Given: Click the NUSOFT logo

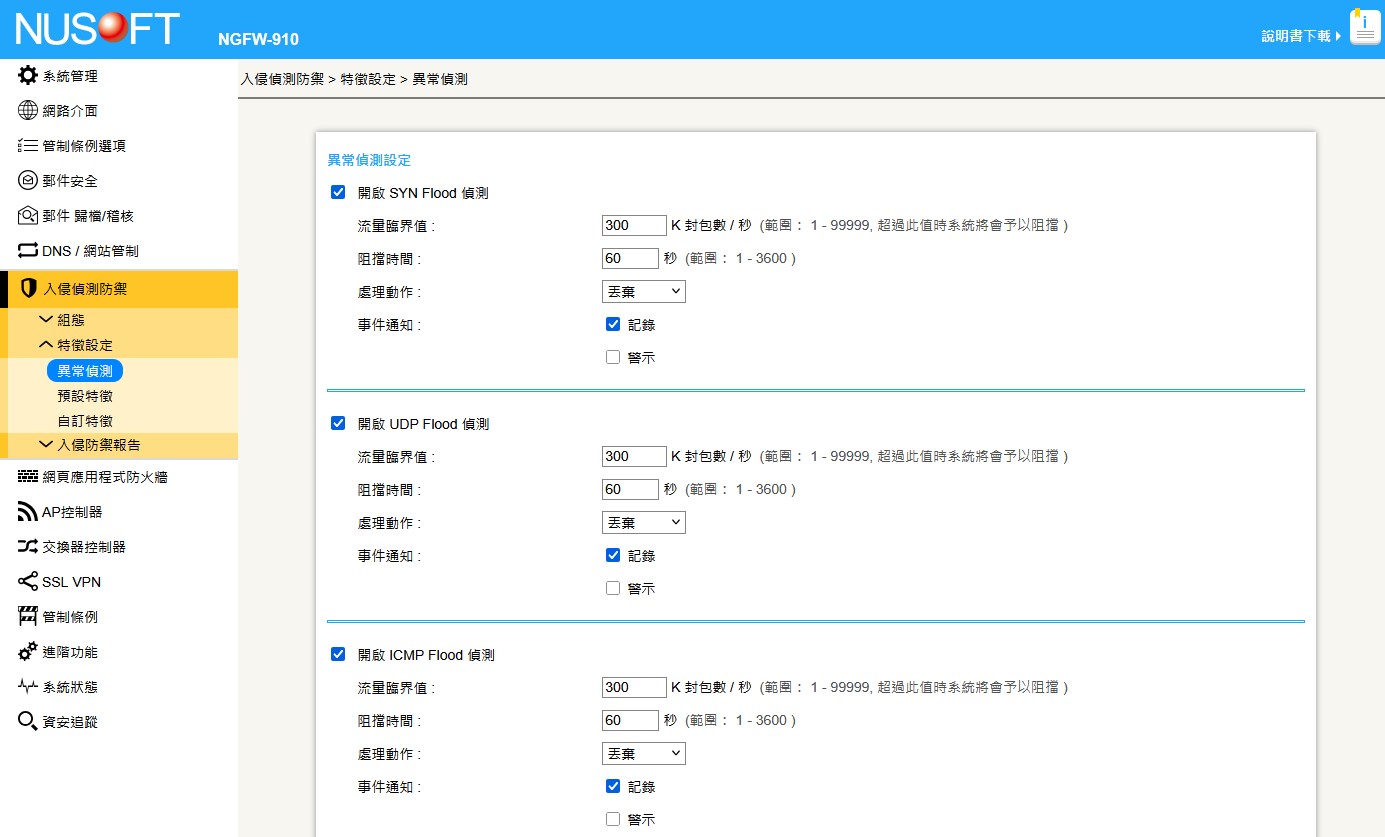Looking at the screenshot, I should click(97, 29).
